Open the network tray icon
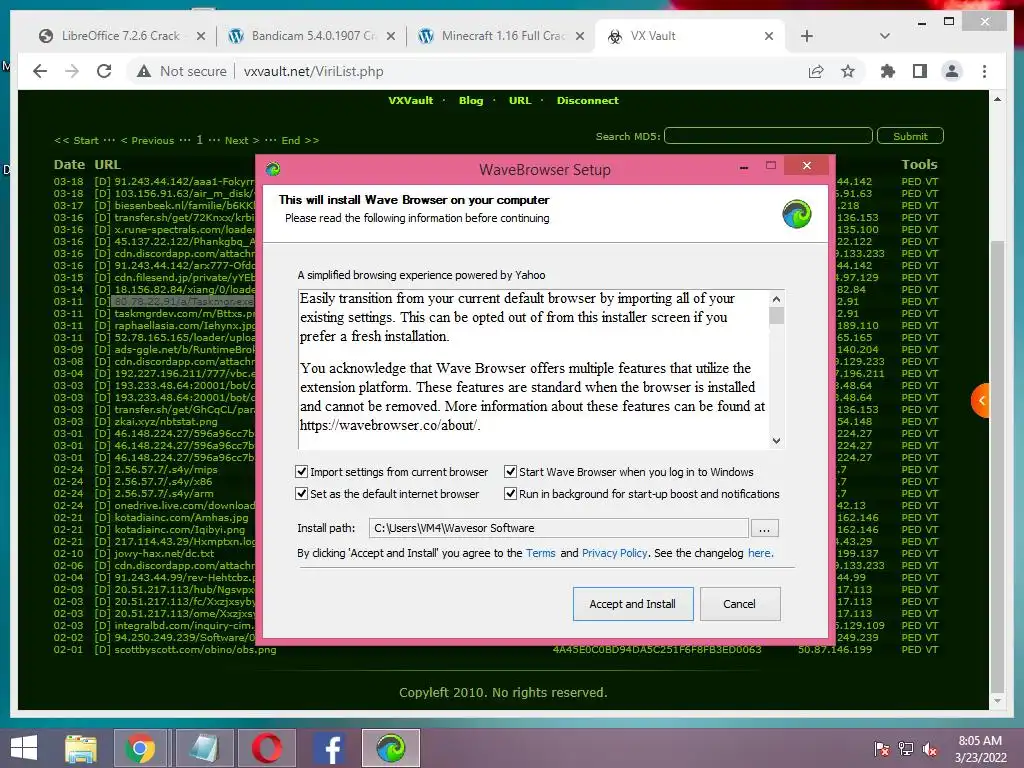Image resolution: width=1024 pixels, height=768 pixels. click(906, 748)
